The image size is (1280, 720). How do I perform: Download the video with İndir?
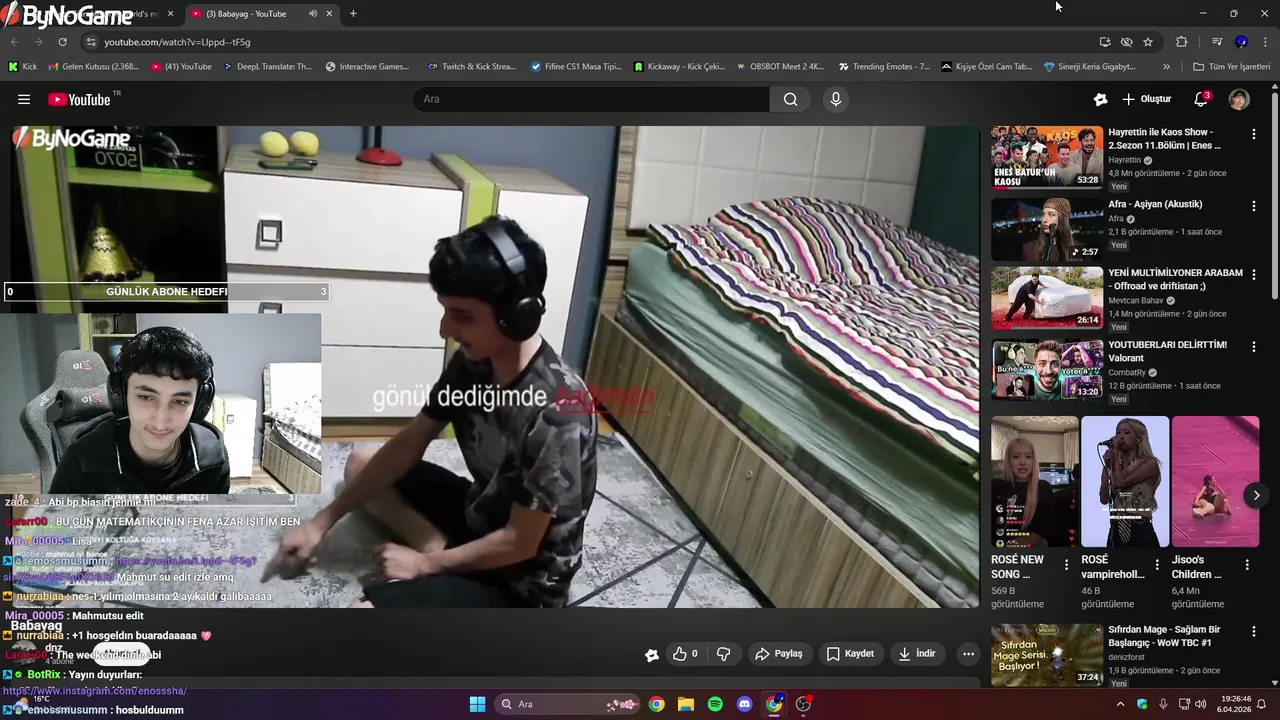tap(916, 654)
